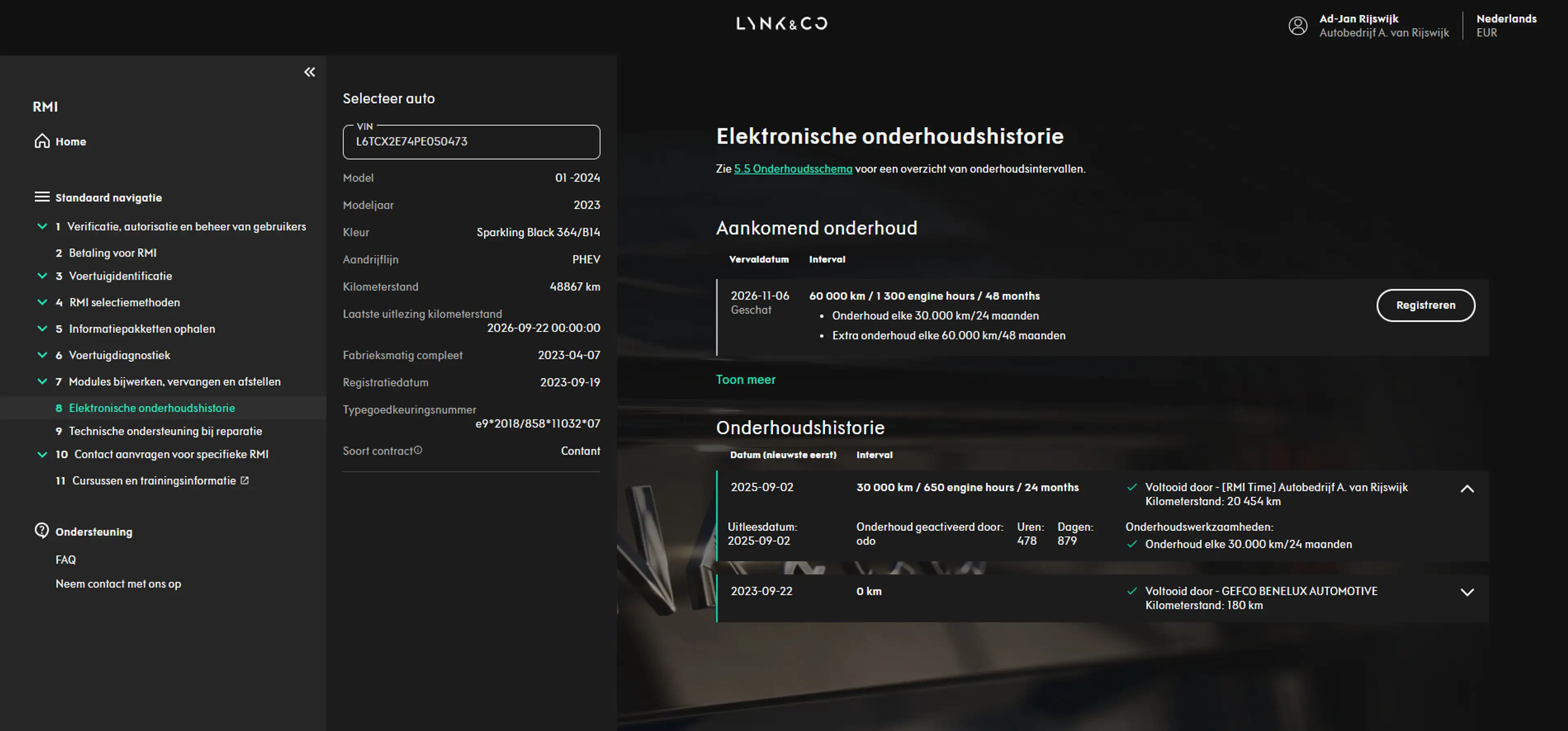Viewport: 1568px width, 731px height.
Task: Collapse the 2025-09-02 maintenance record
Action: (1467, 488)
